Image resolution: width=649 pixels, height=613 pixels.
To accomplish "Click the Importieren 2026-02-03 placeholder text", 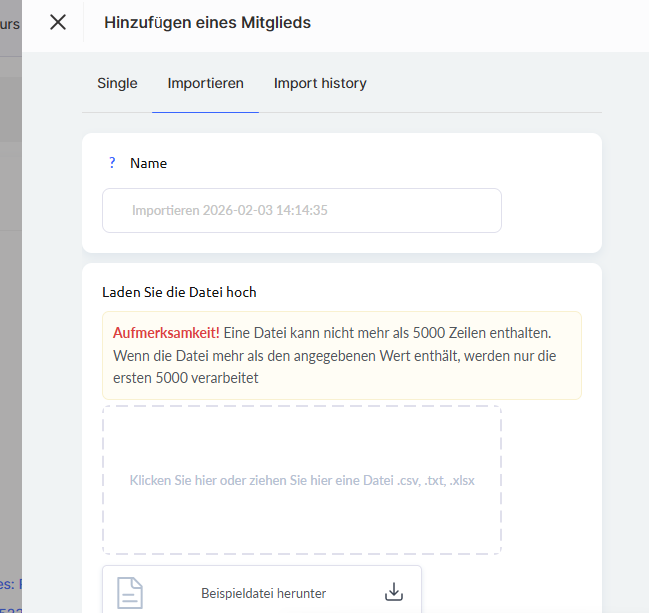I will click(230, 211).
